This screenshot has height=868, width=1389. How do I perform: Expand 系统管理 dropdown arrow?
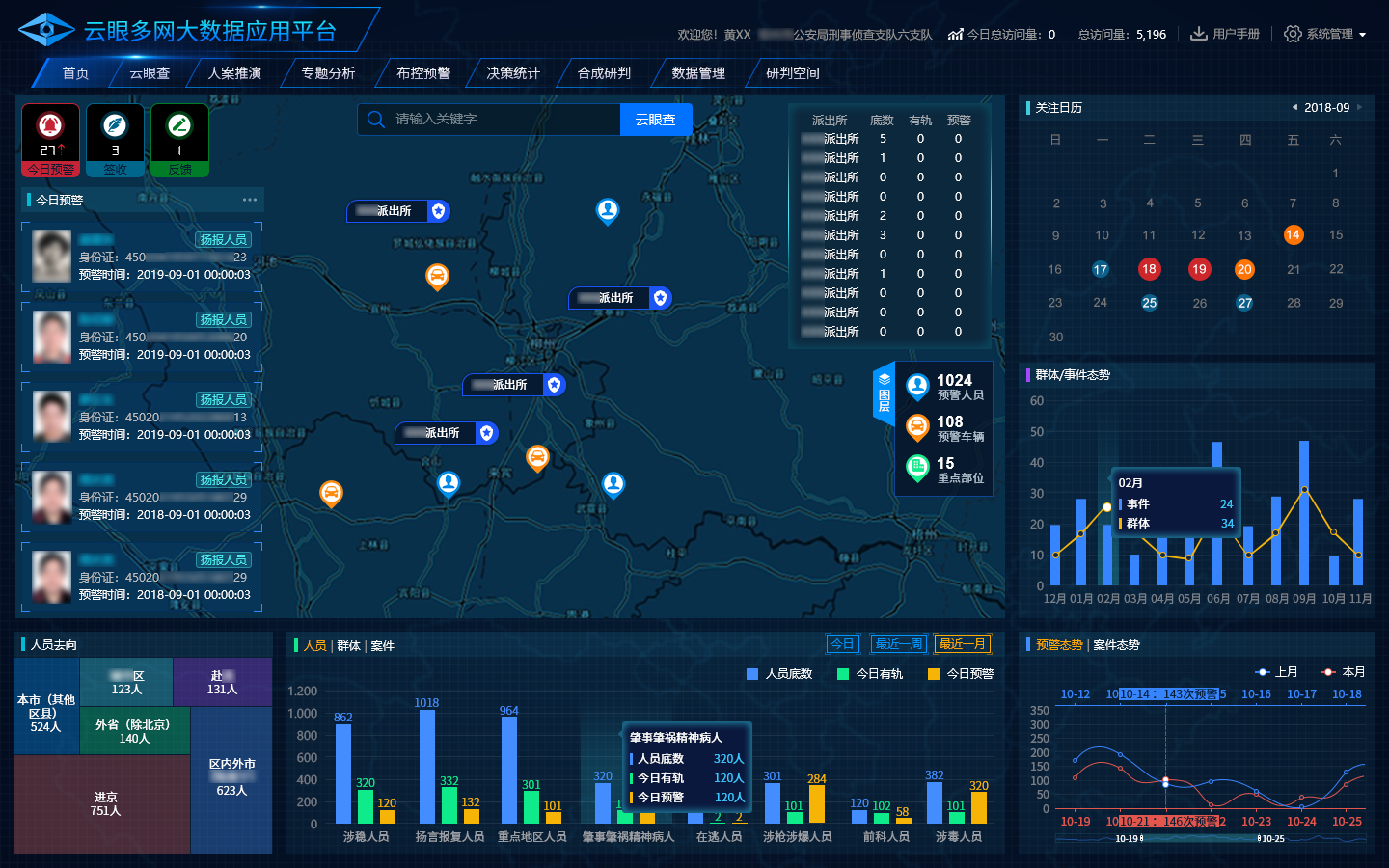[1363, 35]
